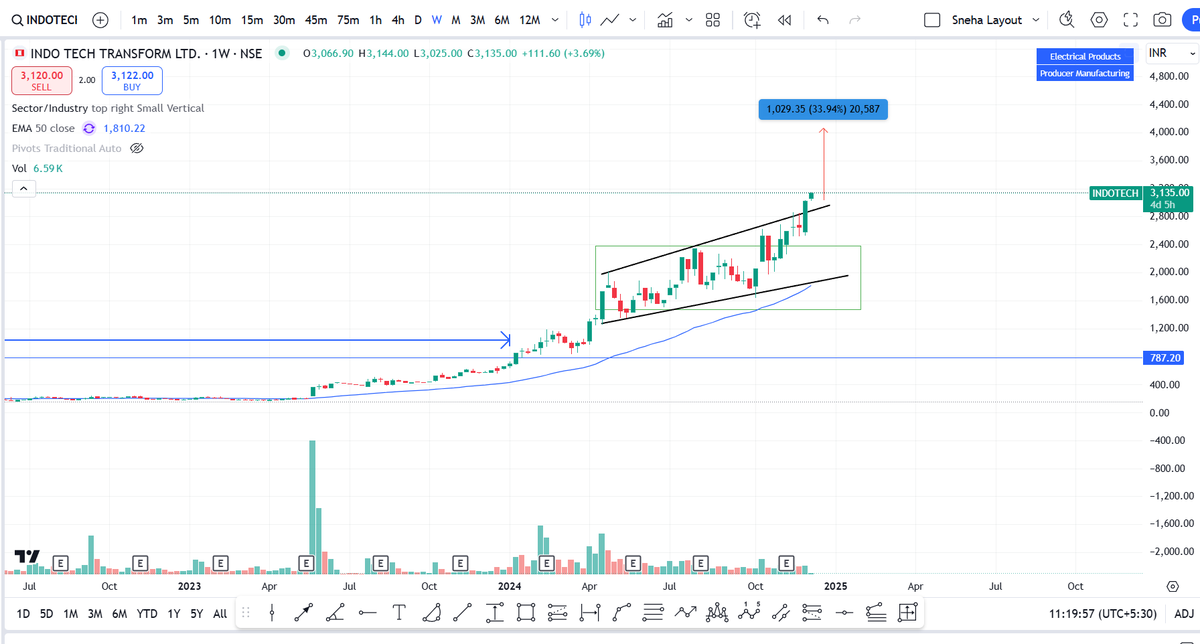1200x644 pixels.
Task: Select the horizontal ray tool
Action: pos(367,611)
